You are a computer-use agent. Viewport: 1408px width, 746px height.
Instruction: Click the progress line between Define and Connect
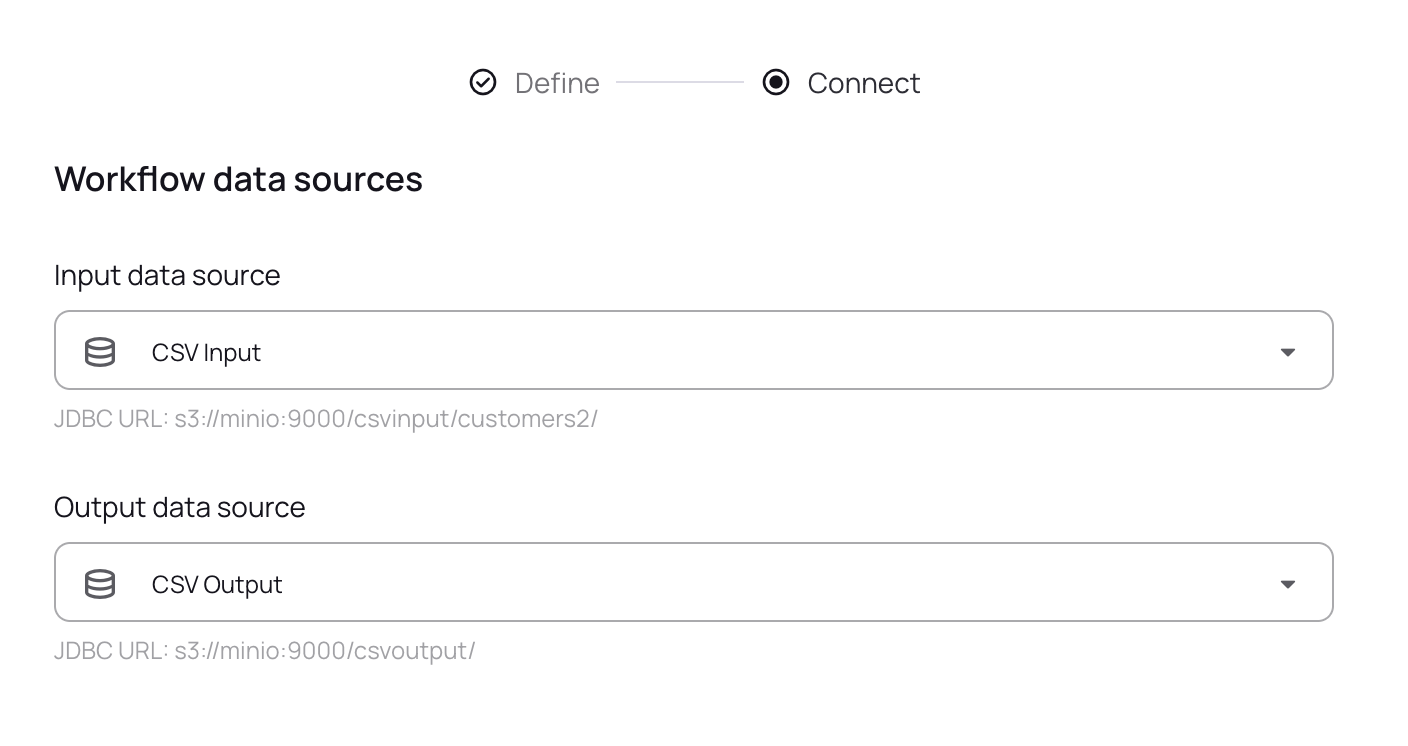click(680, 82)
